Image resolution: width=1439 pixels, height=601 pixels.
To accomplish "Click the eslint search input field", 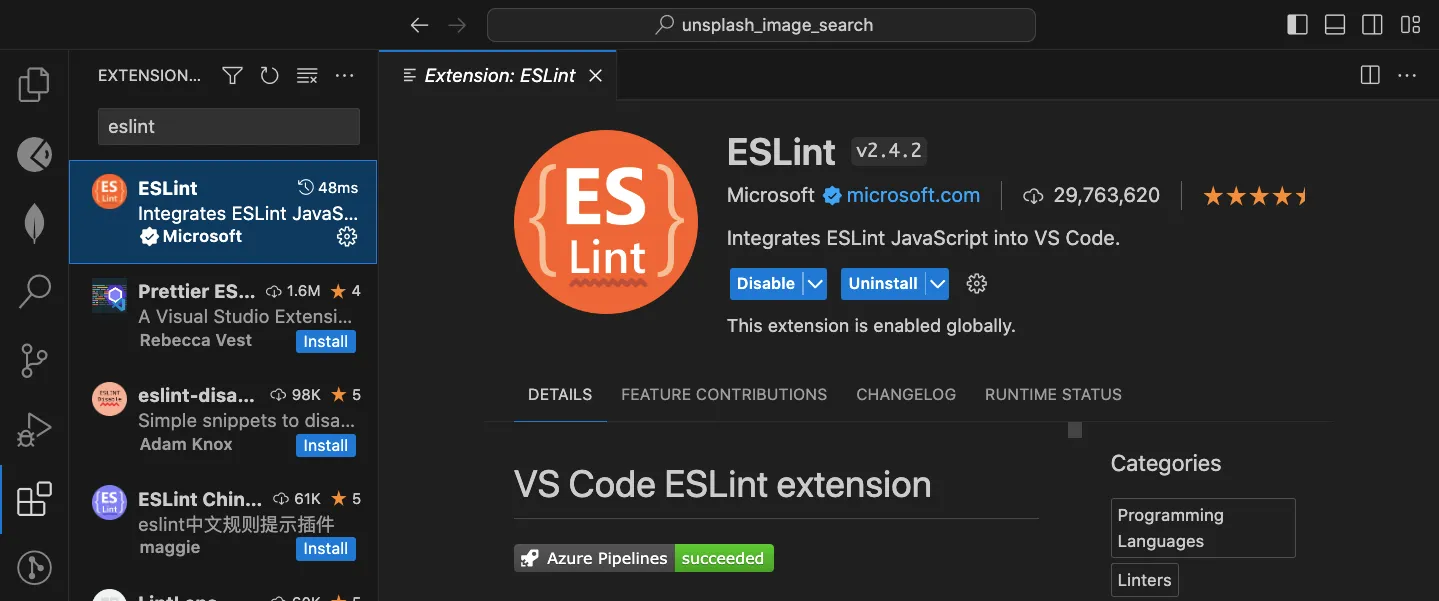I will point(227,126).
